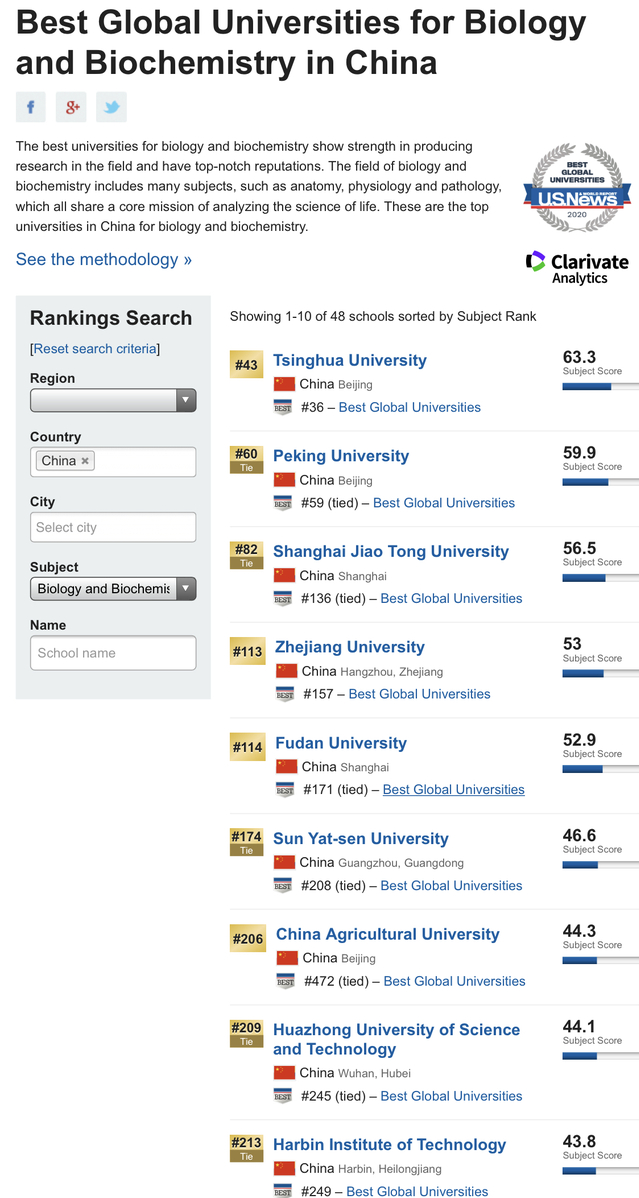Viewport: 639px width, 1198px height.
Task: Share page via Google Plus icon
Action: tap(71, 107)
